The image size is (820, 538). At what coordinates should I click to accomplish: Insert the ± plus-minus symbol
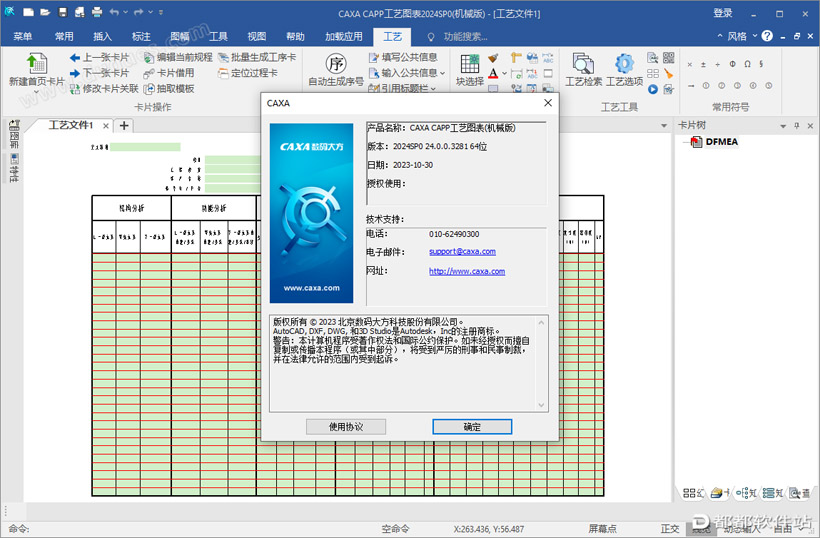click(x=703, y=64)
